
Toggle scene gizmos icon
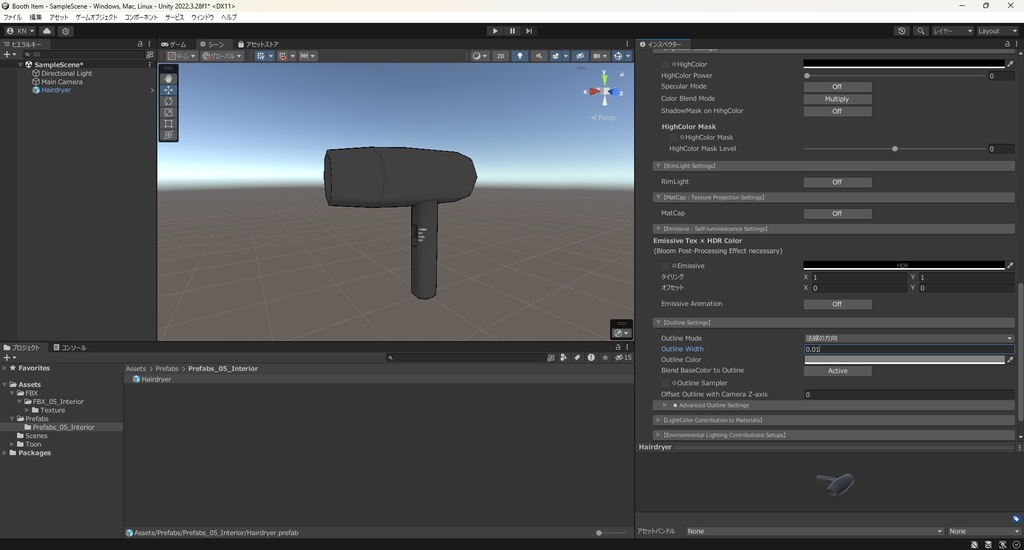(x=618, y=56)
